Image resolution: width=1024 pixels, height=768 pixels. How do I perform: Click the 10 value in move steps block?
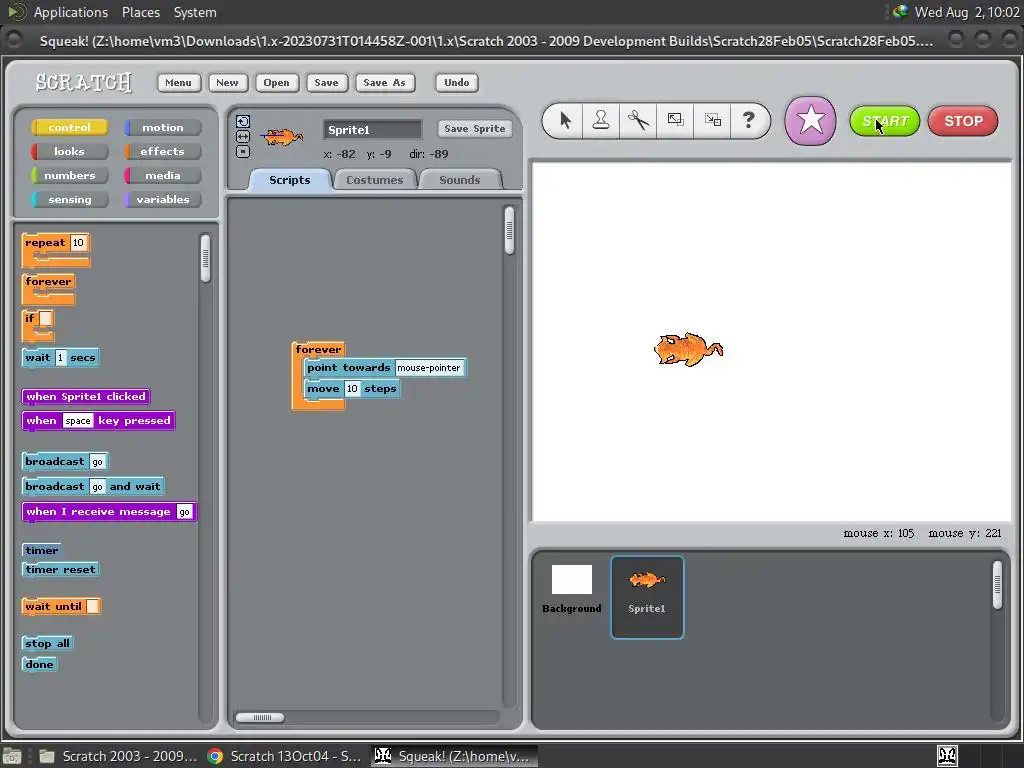point(352,389)
